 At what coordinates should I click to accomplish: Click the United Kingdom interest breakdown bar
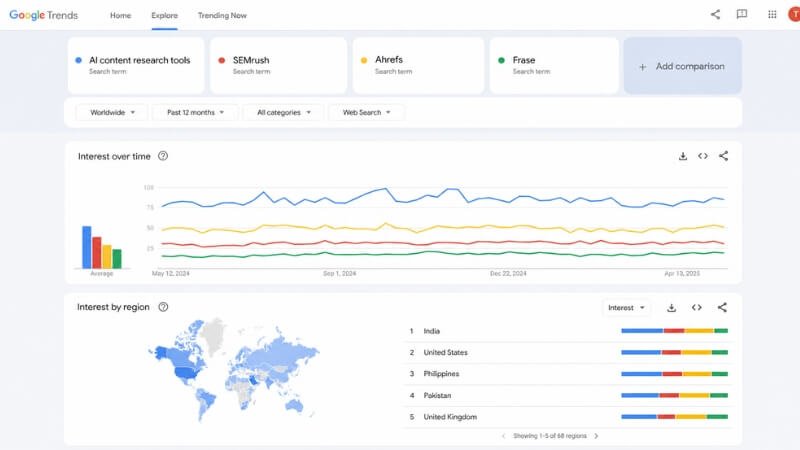[674, 417]
